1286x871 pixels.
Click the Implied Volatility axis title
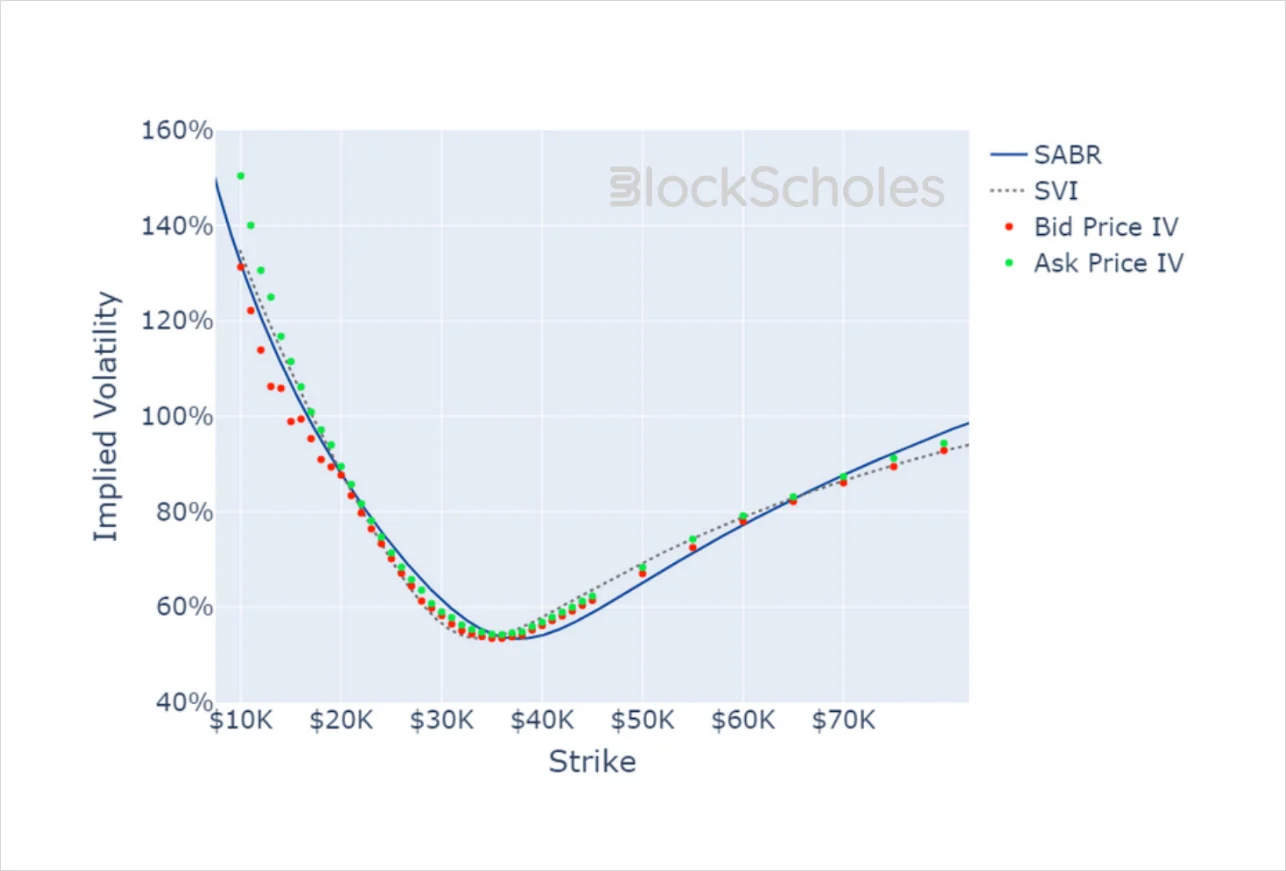tap(106, 416)
